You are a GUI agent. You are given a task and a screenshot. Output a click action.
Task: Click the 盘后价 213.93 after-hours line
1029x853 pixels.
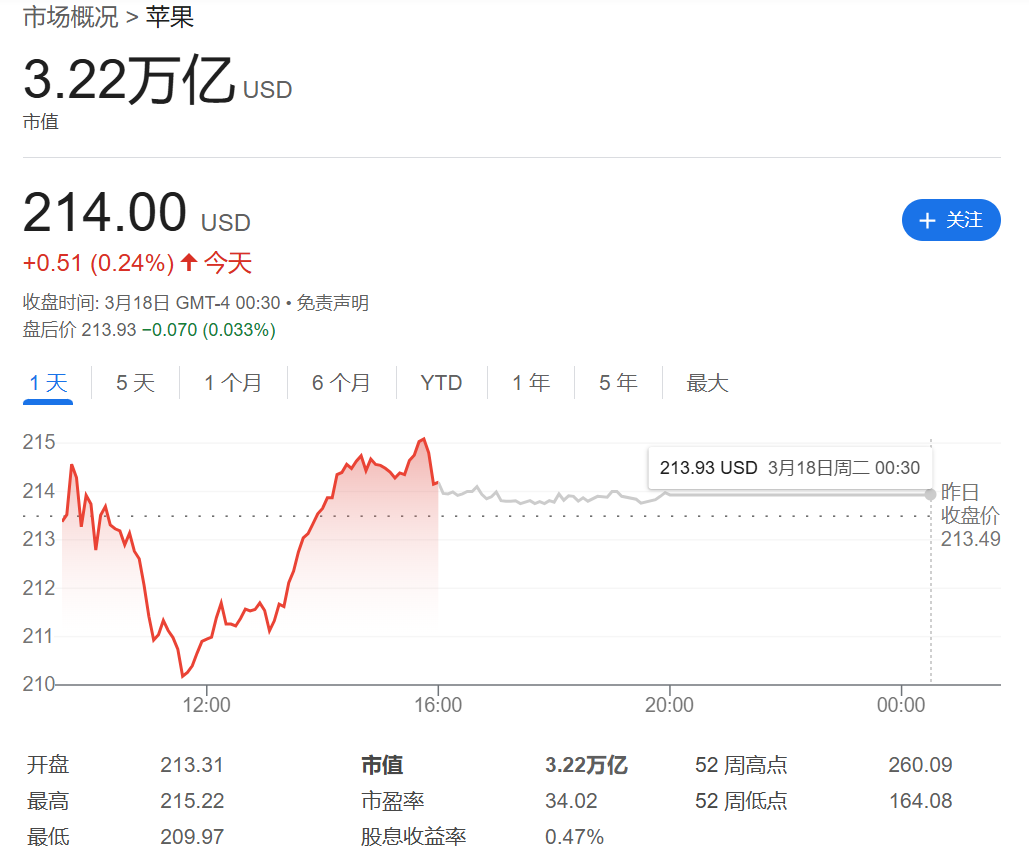click(149, 329)
